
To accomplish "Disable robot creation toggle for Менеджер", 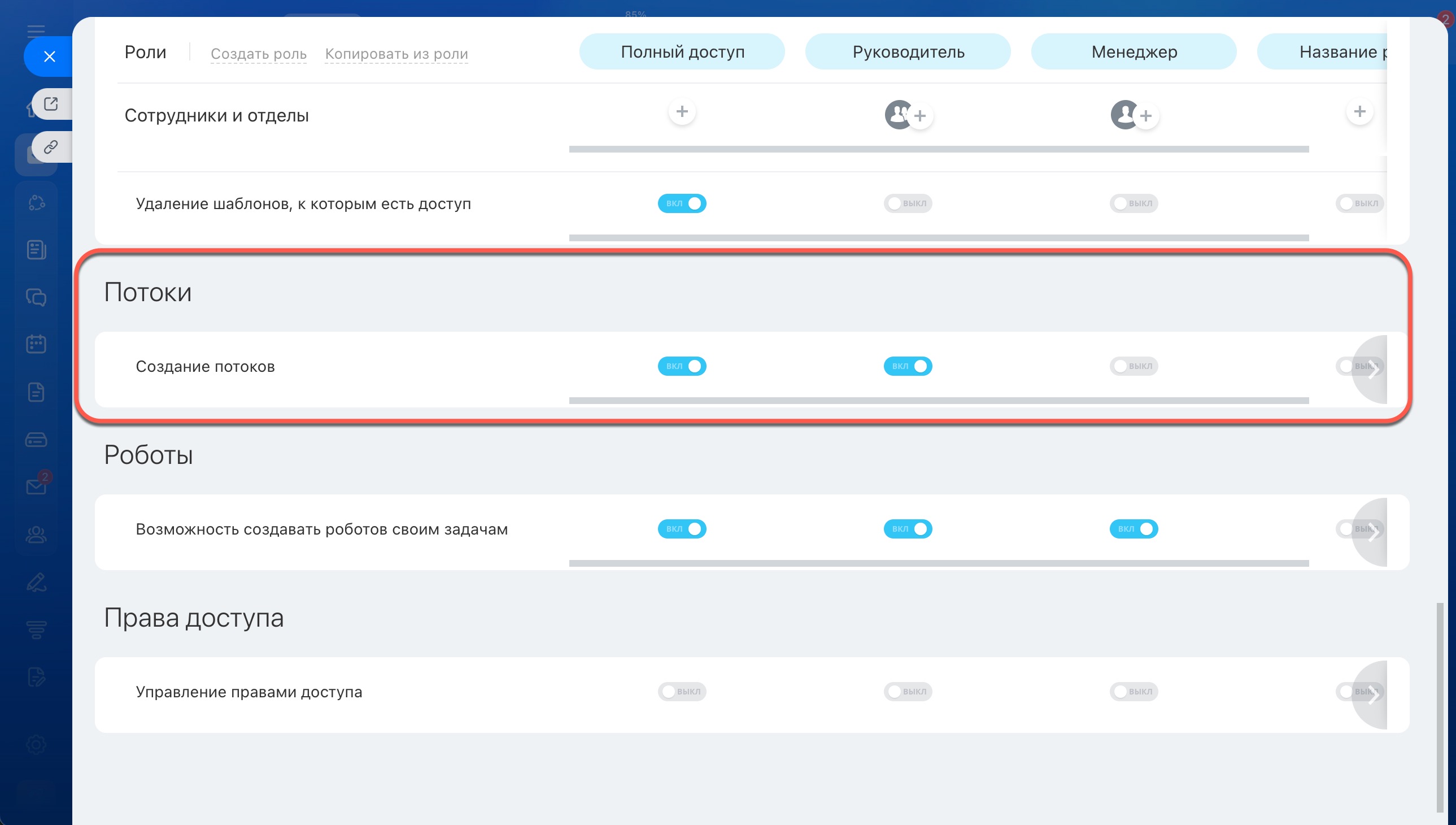I will [x=1134, y=529].
